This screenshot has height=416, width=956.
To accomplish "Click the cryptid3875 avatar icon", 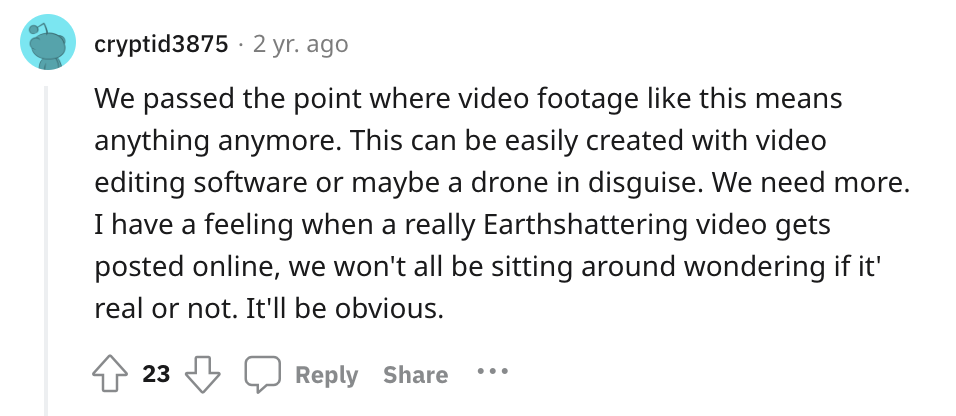I will coord(46,44).
